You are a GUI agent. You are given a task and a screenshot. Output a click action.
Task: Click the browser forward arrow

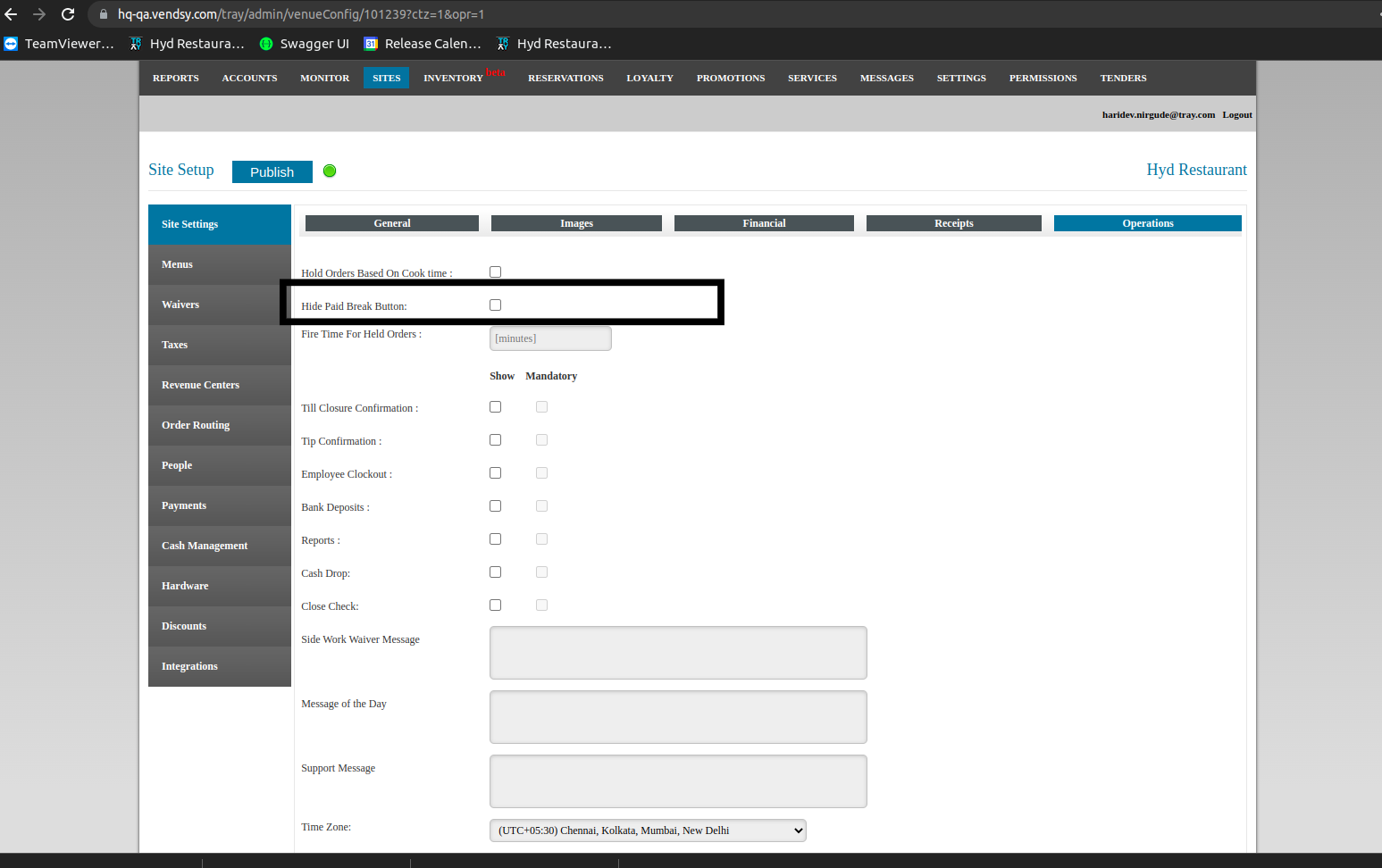tap(39, 14)
